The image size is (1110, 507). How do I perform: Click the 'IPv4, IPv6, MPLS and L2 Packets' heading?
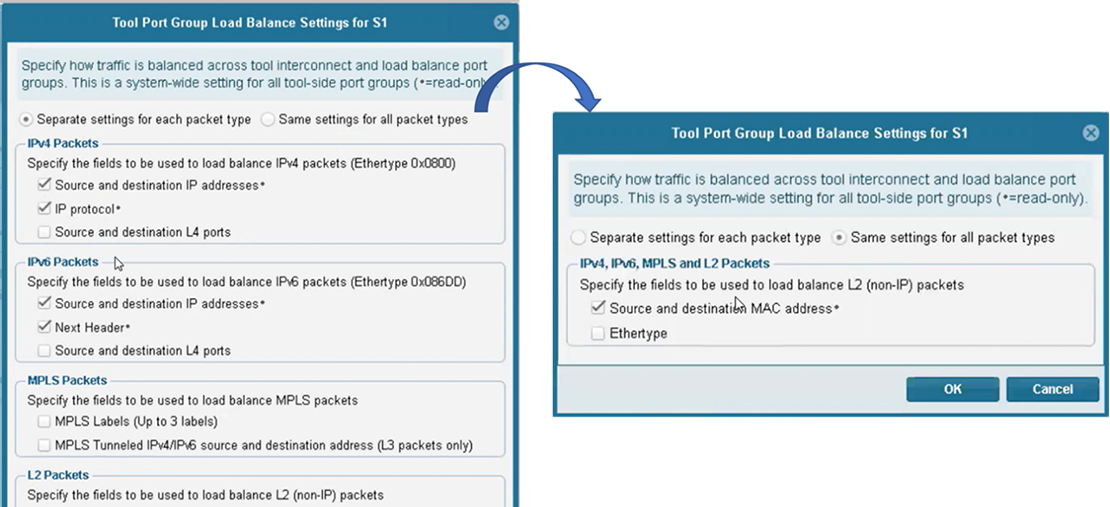tap(675, 263)
